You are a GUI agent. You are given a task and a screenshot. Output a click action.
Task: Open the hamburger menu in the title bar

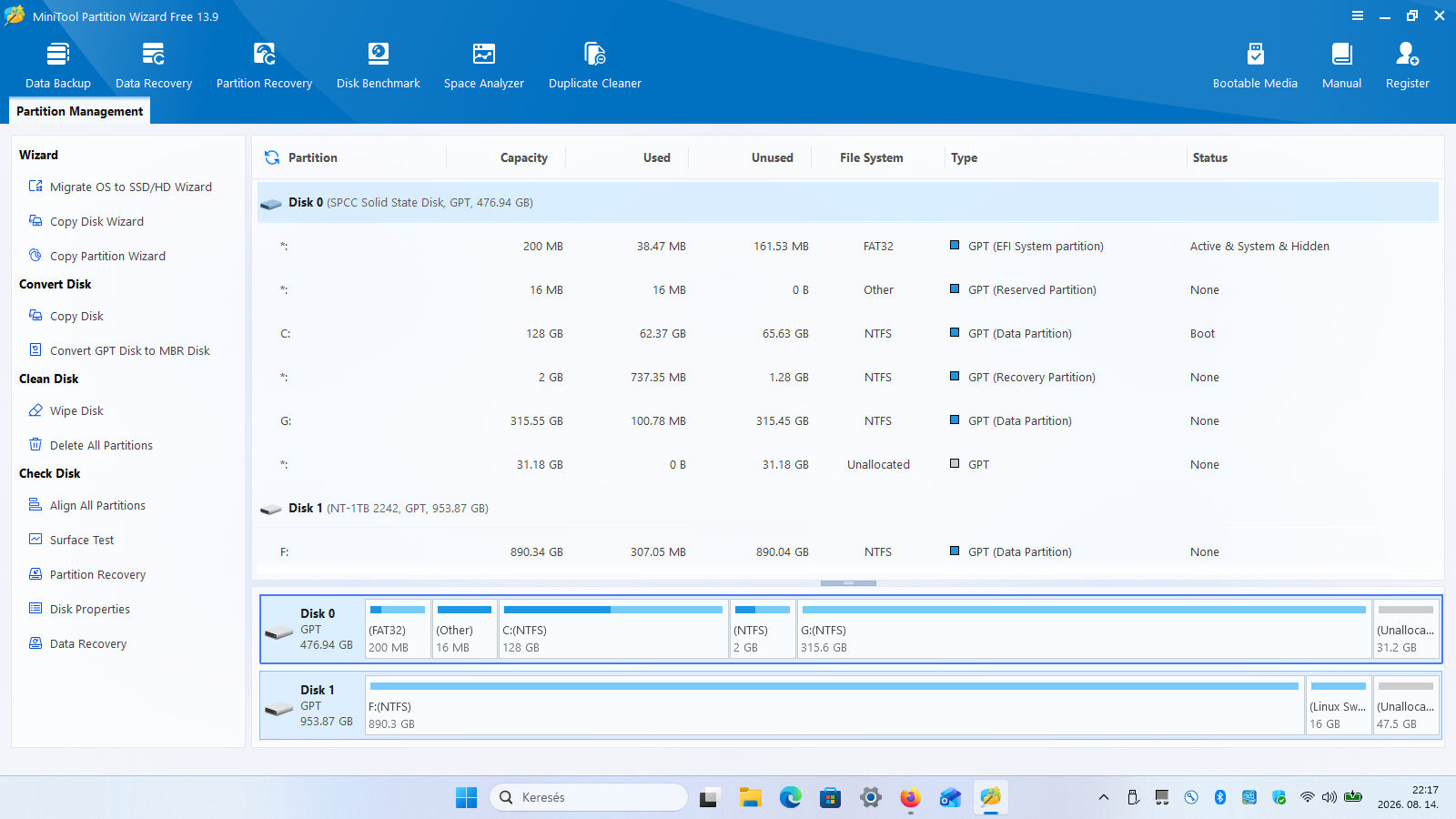click(x=1358, y=15)
